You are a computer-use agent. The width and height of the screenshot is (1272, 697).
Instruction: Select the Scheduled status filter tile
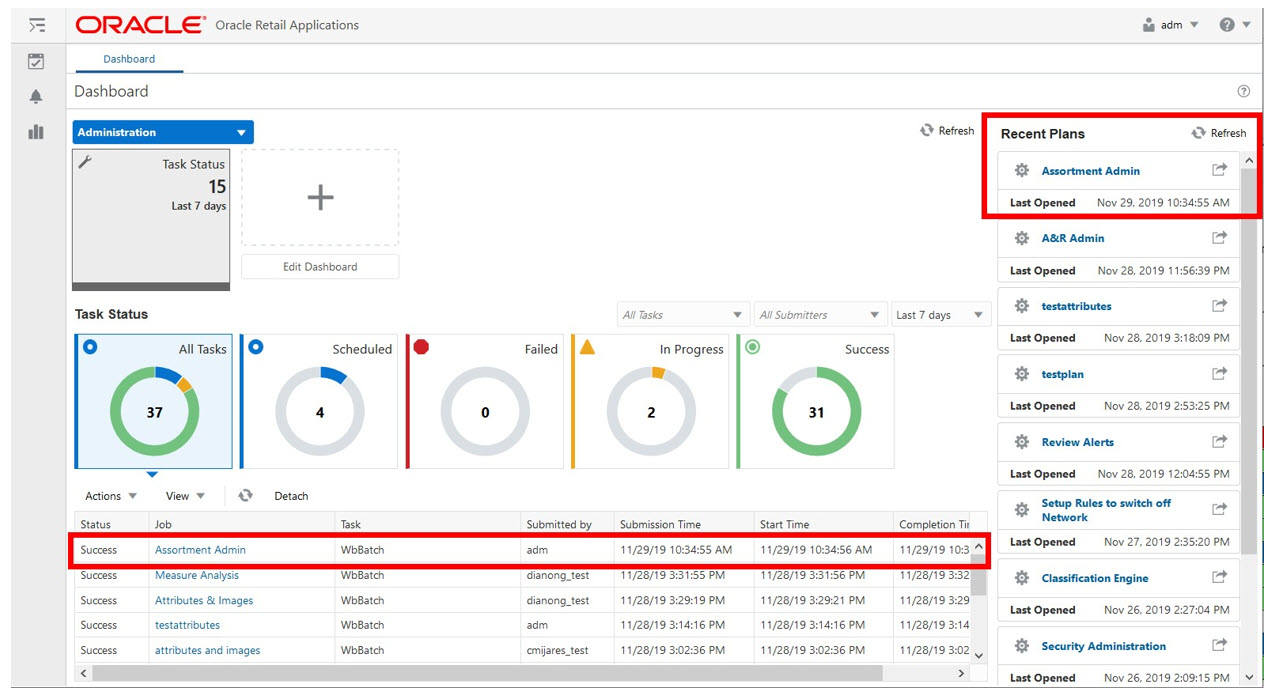pos(319,401)
